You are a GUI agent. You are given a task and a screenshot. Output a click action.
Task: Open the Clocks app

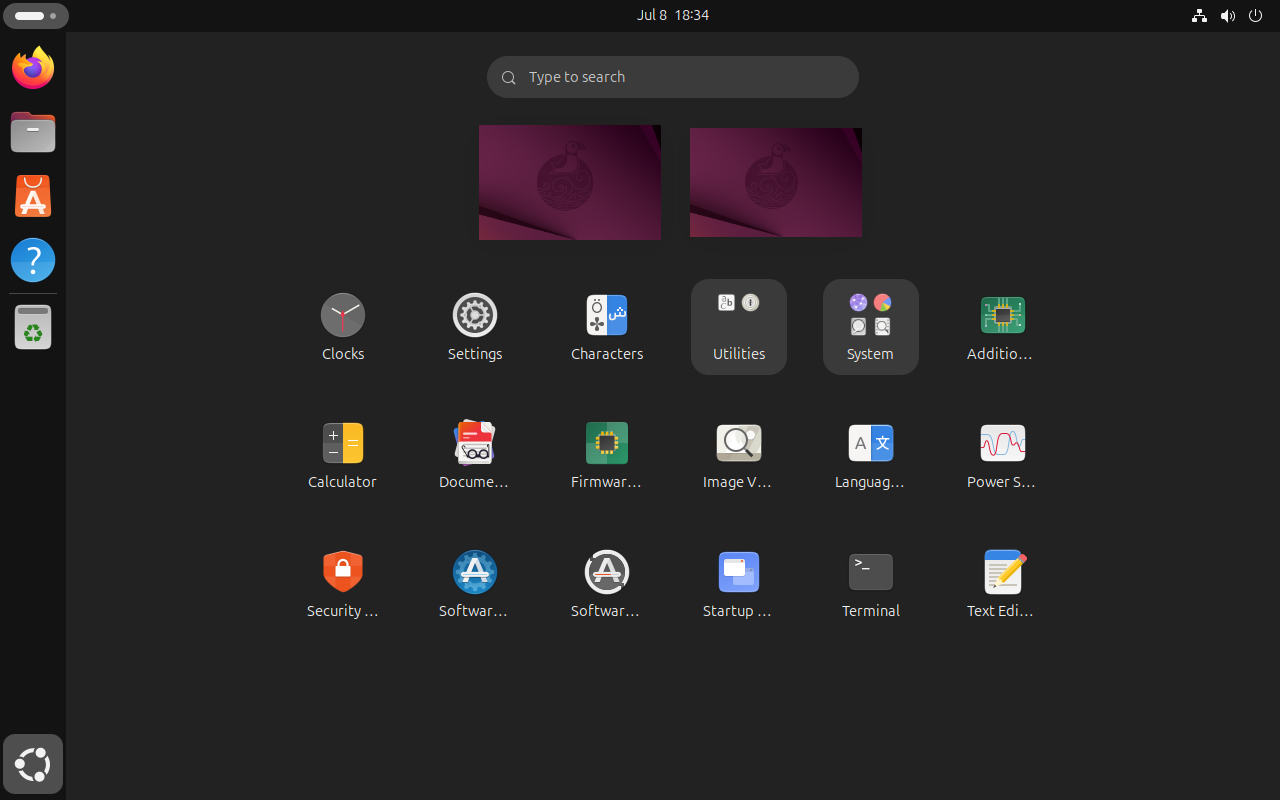click(x=343, y=327)
